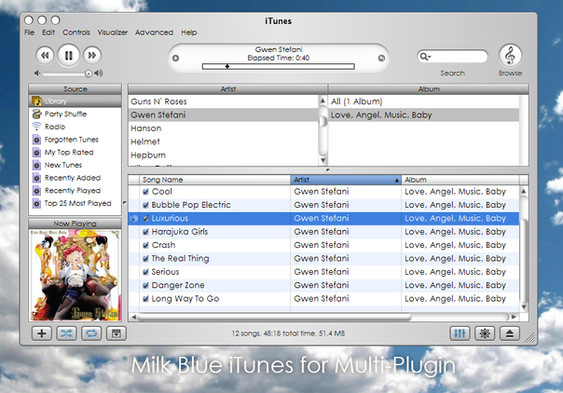
Task: Click left arrow icon in display panel
Action: tap(176, 58)
